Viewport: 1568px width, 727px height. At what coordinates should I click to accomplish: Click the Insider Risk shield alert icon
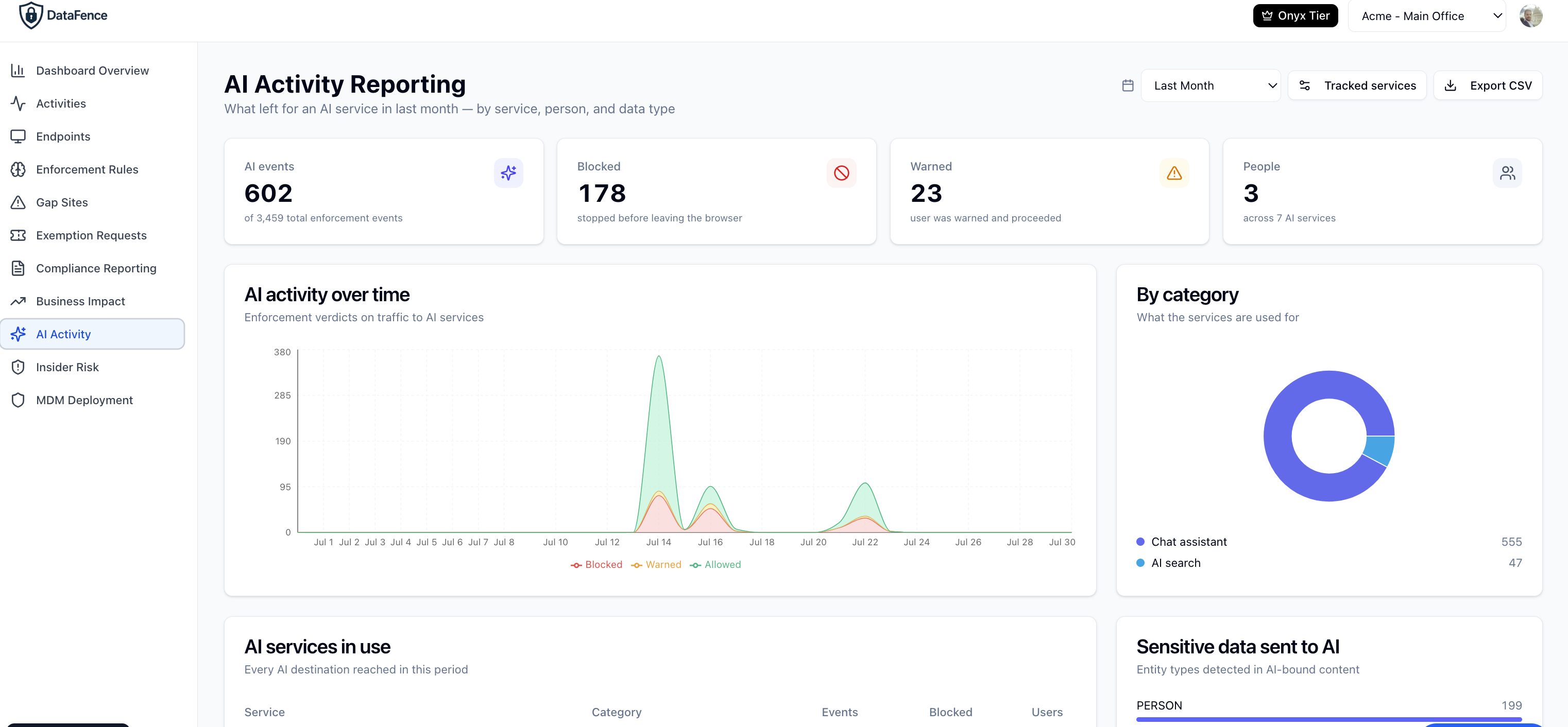pos(18,367)
